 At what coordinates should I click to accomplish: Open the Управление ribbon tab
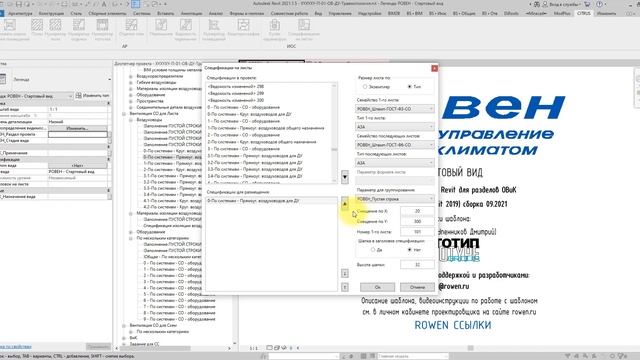pos(340,13)
